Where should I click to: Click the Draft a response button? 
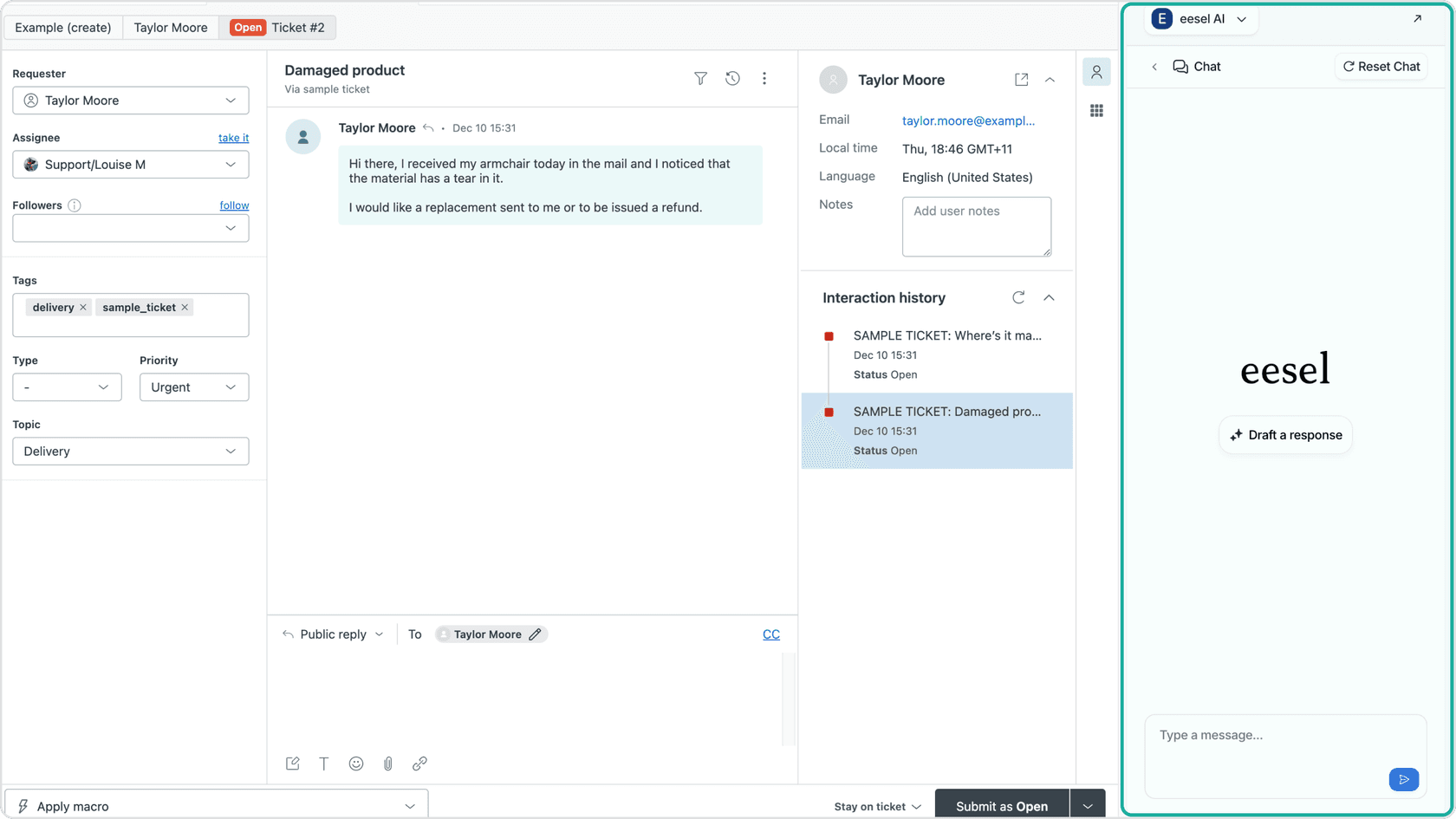click(x=1285, y=434)
